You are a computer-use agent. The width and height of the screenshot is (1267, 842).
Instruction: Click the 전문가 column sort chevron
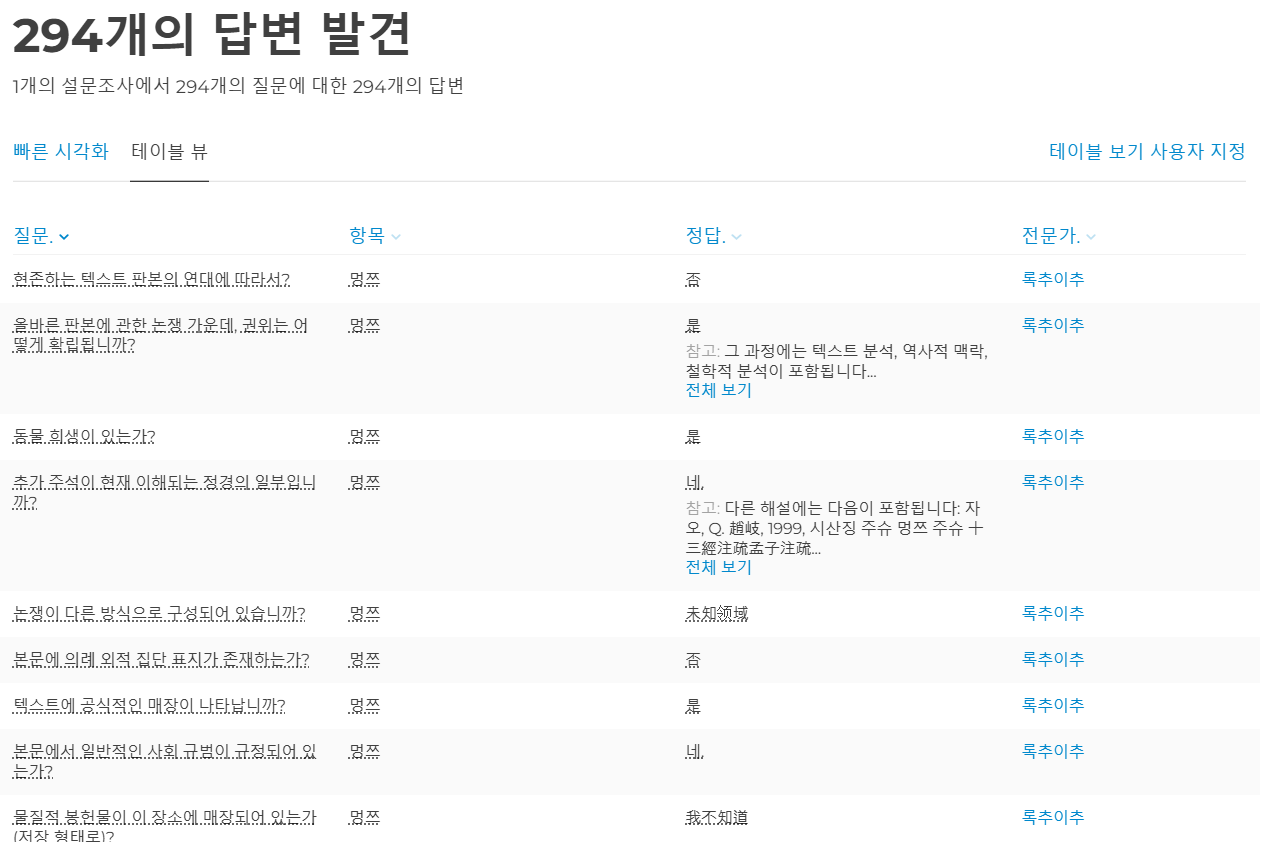(1091, 237)
